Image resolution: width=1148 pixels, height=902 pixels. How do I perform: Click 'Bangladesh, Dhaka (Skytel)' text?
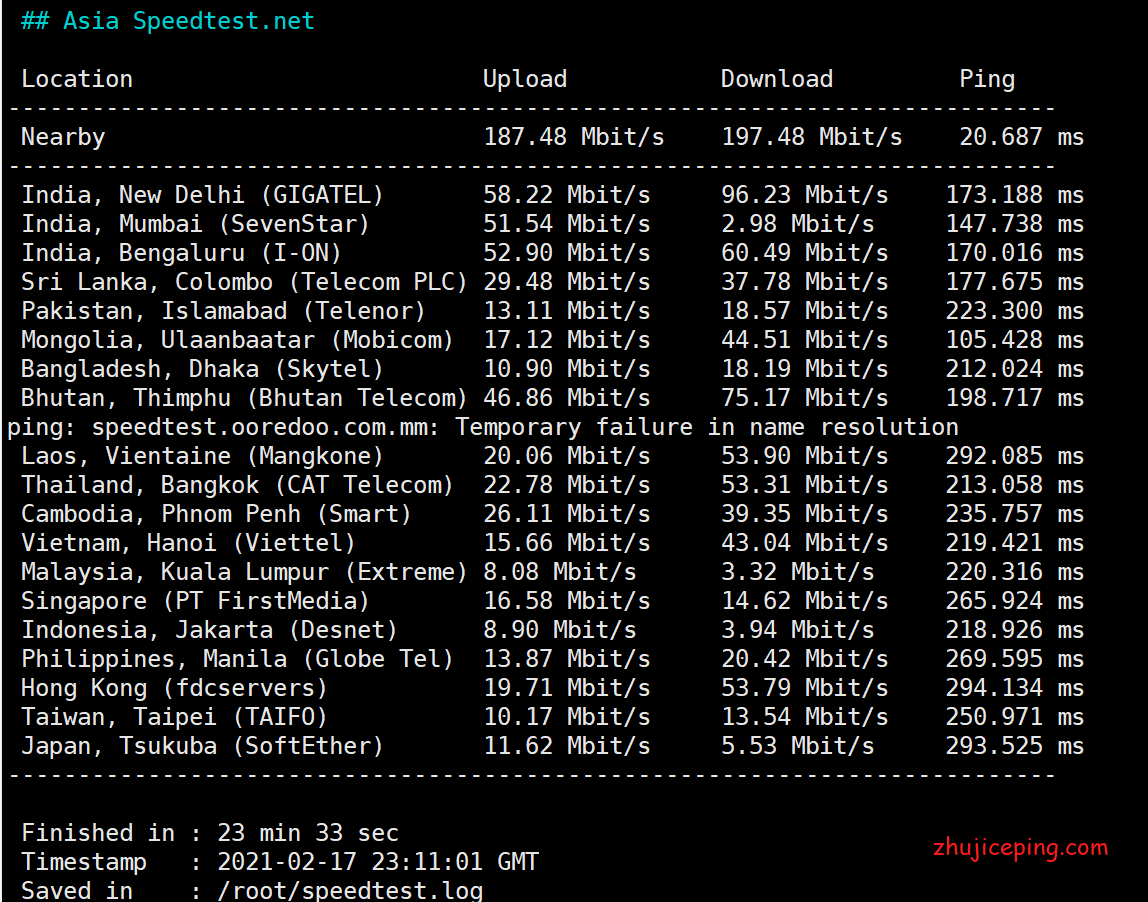point(202,369)
